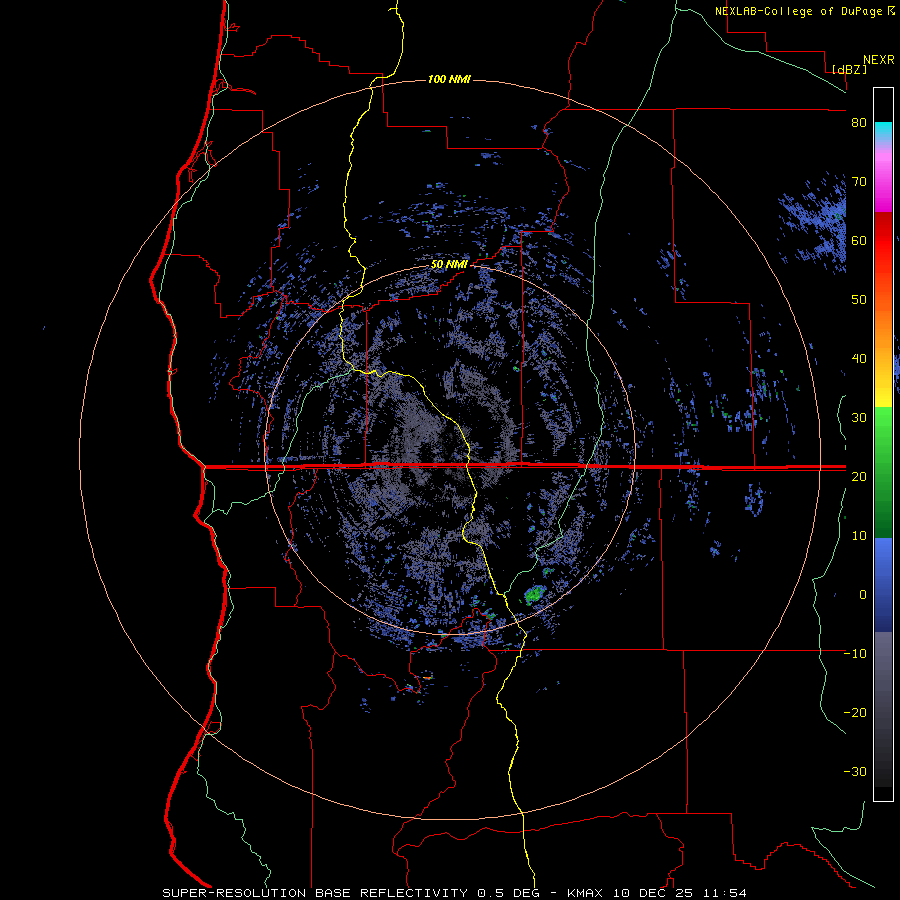Select the 70 dBZ scale value
Viewport: 900px width, 900px height.
tap(859, 182)
